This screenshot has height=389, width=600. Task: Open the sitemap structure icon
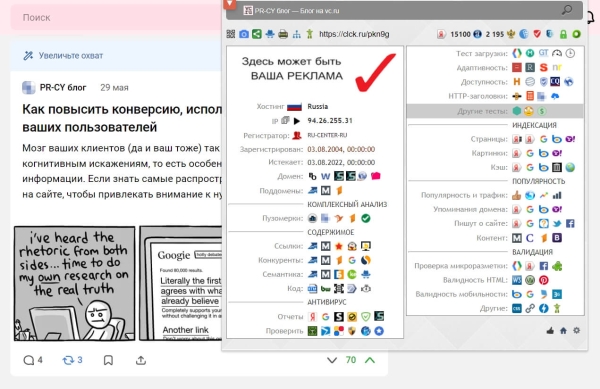point(297,34)
